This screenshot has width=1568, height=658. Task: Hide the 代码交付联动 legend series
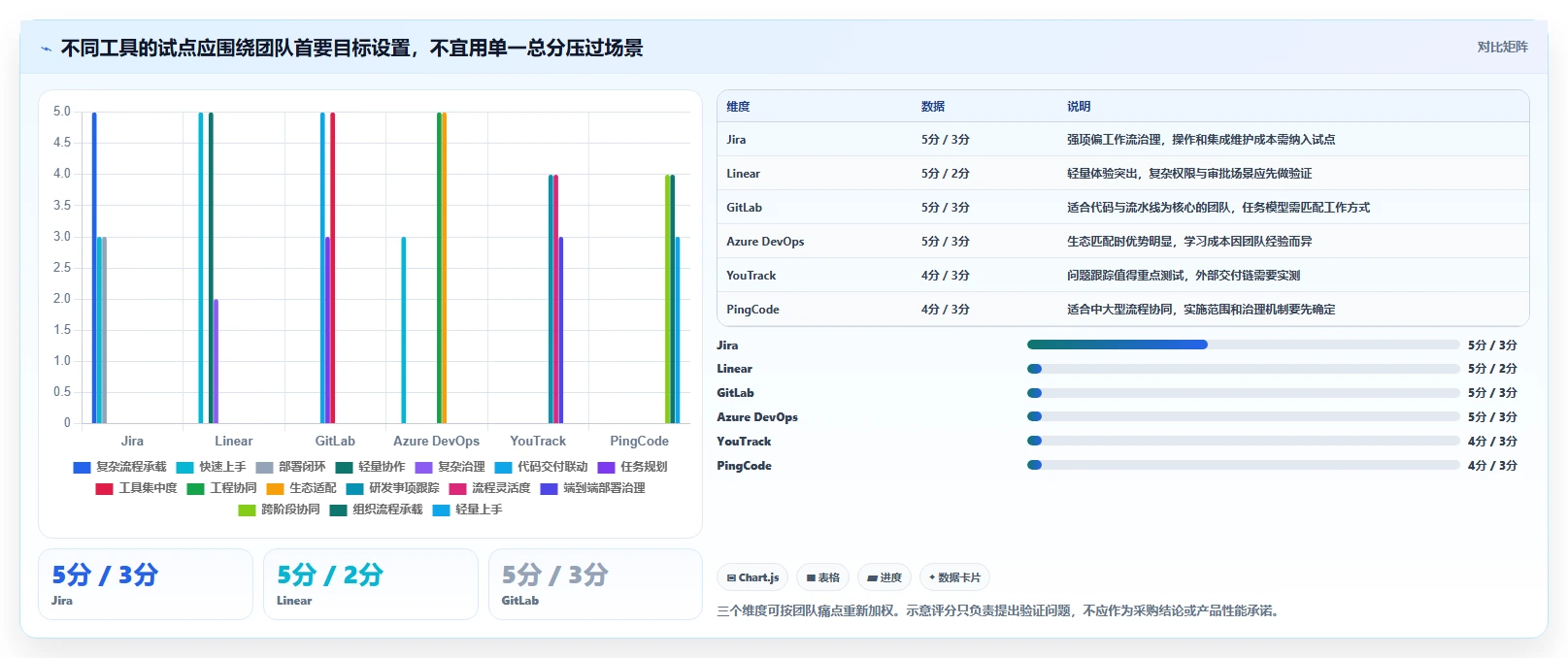[541, 467]
